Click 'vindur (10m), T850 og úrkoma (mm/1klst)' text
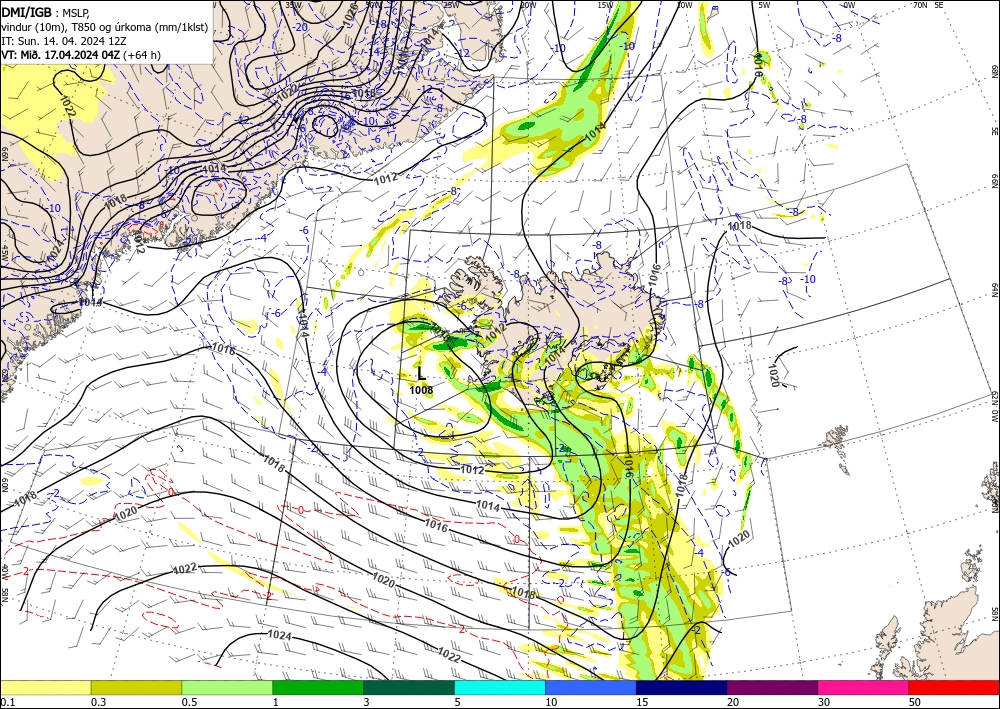 click(105, 26)
